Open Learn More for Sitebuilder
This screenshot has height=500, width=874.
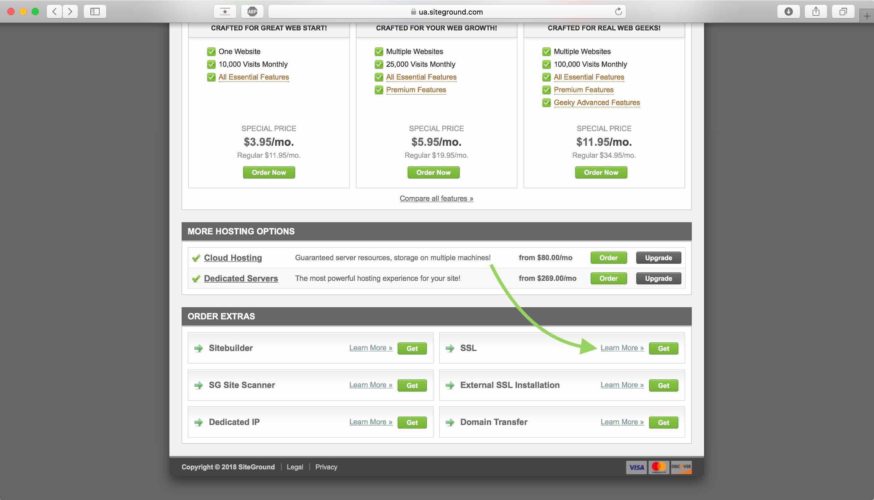[x=371, y=348]
